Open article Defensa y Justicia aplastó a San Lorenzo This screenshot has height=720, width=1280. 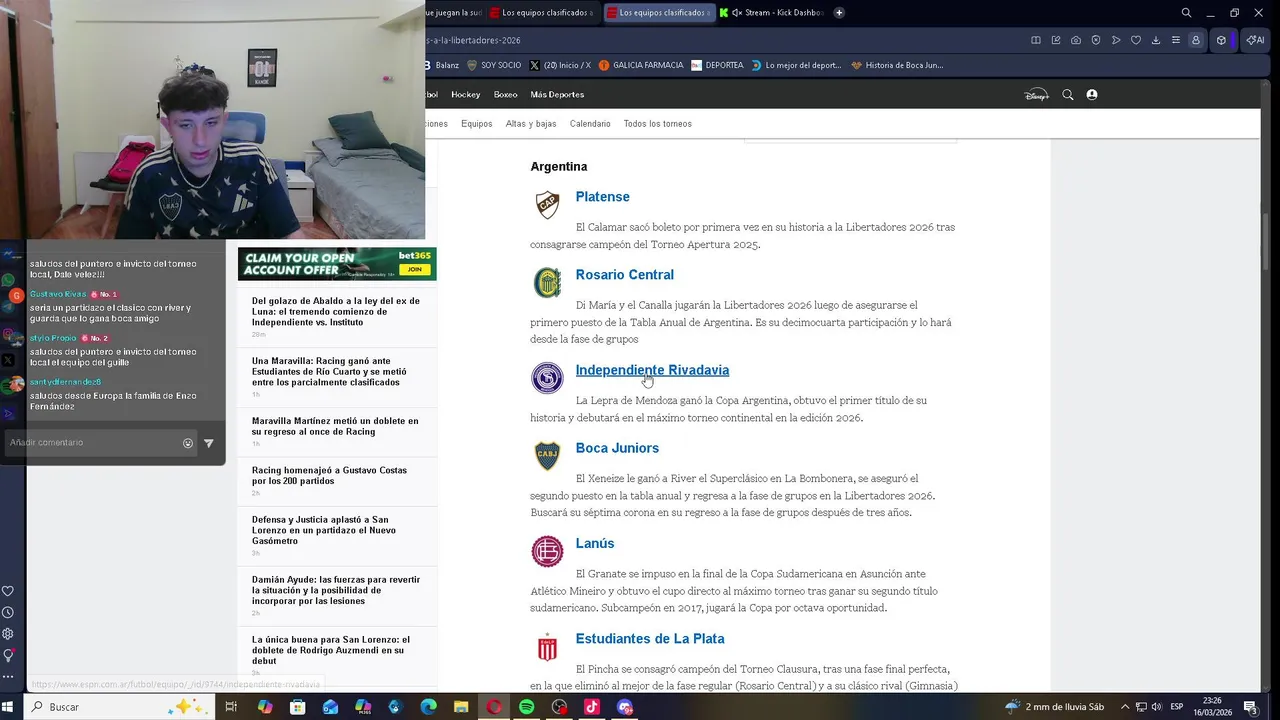(x=324, y=530)
